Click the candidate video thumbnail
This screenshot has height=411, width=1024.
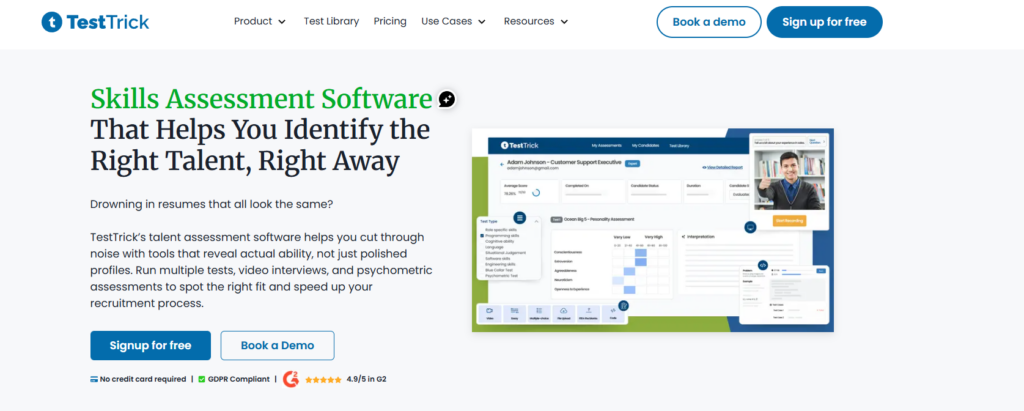[790, 179]
